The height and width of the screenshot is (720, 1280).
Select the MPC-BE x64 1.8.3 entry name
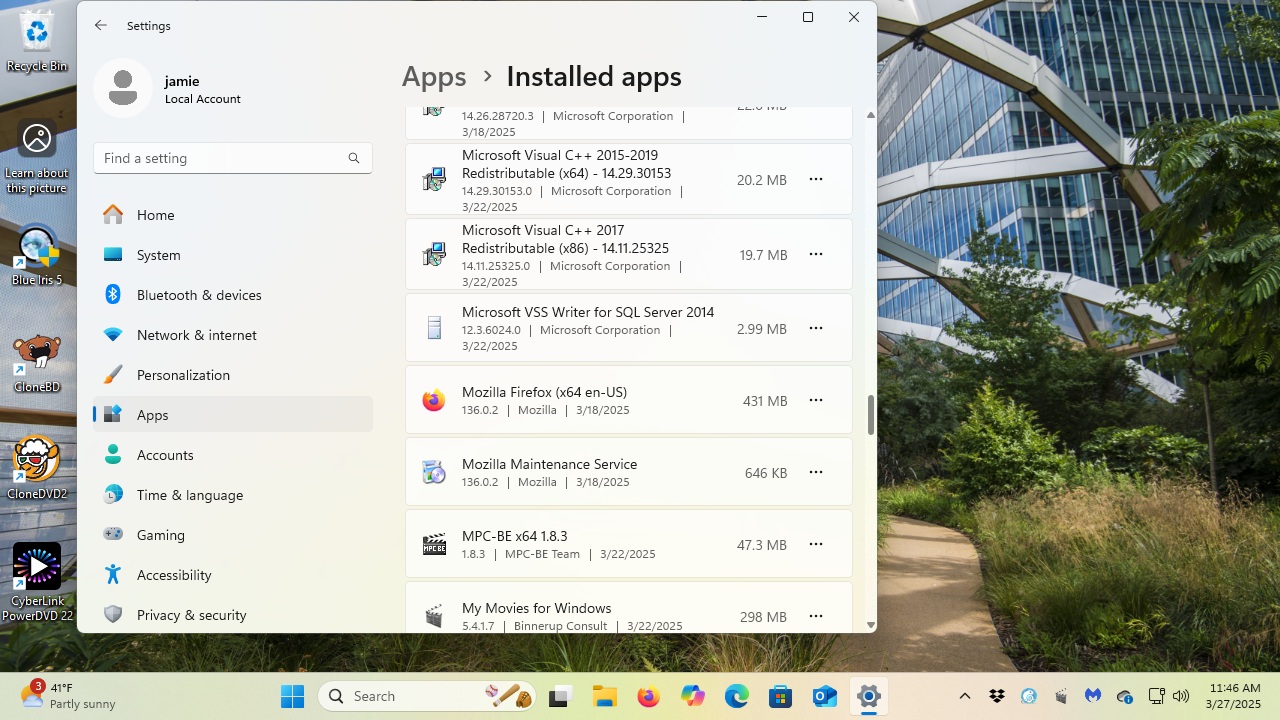coord(514,536)
